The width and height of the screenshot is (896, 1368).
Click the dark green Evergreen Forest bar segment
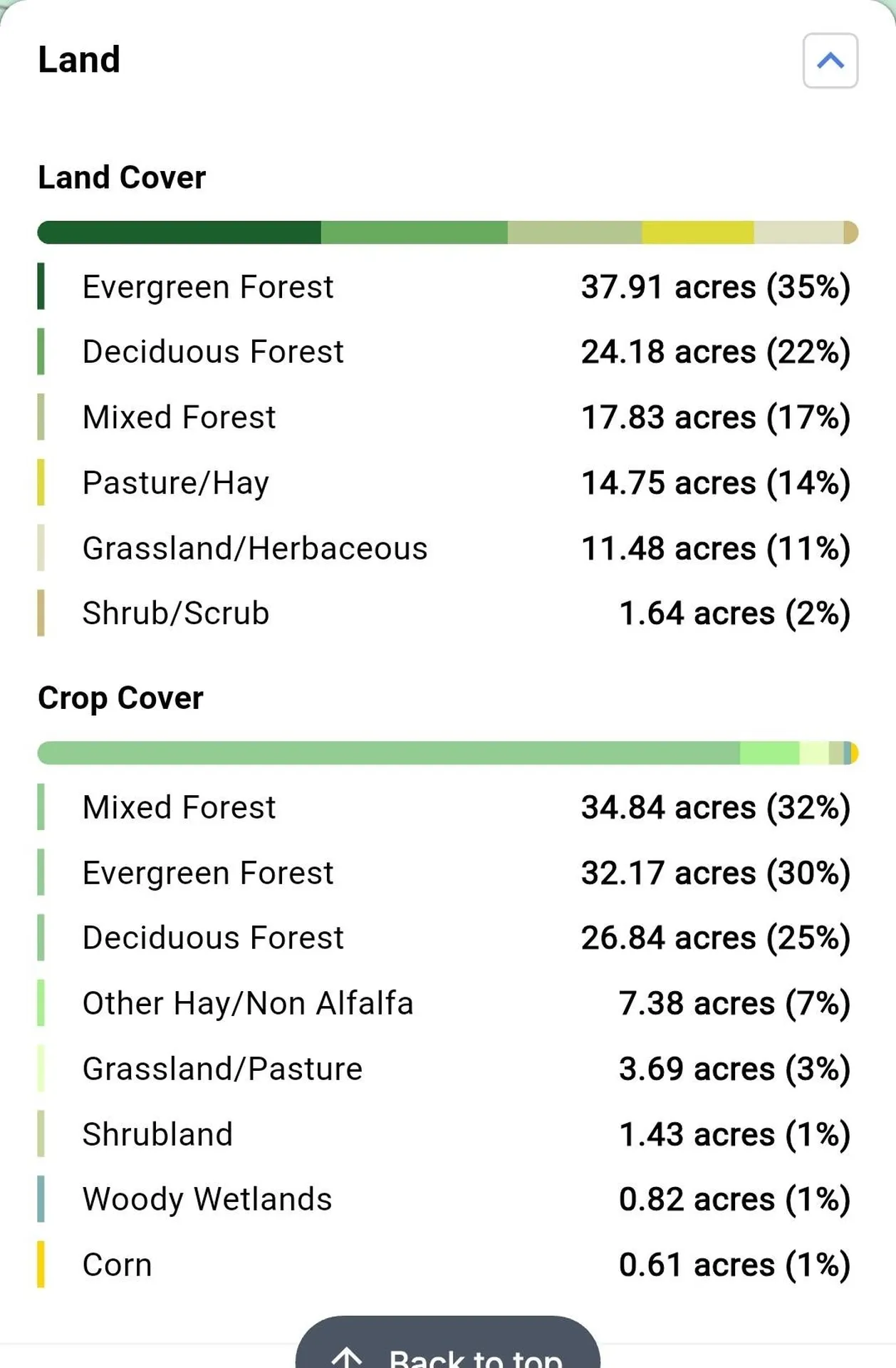pos(179,232)
